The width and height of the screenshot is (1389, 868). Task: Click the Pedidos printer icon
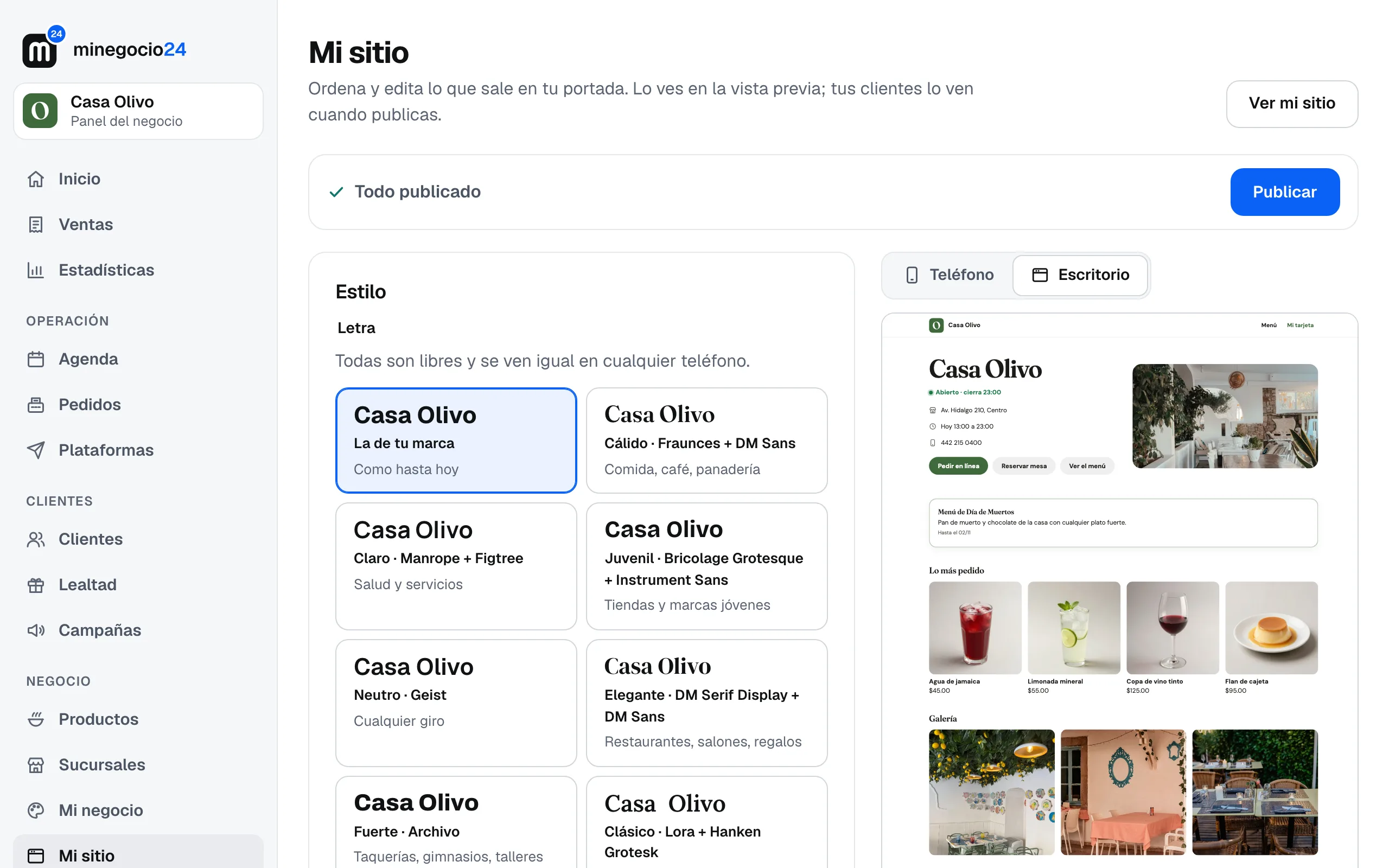(x=36, y=405)
